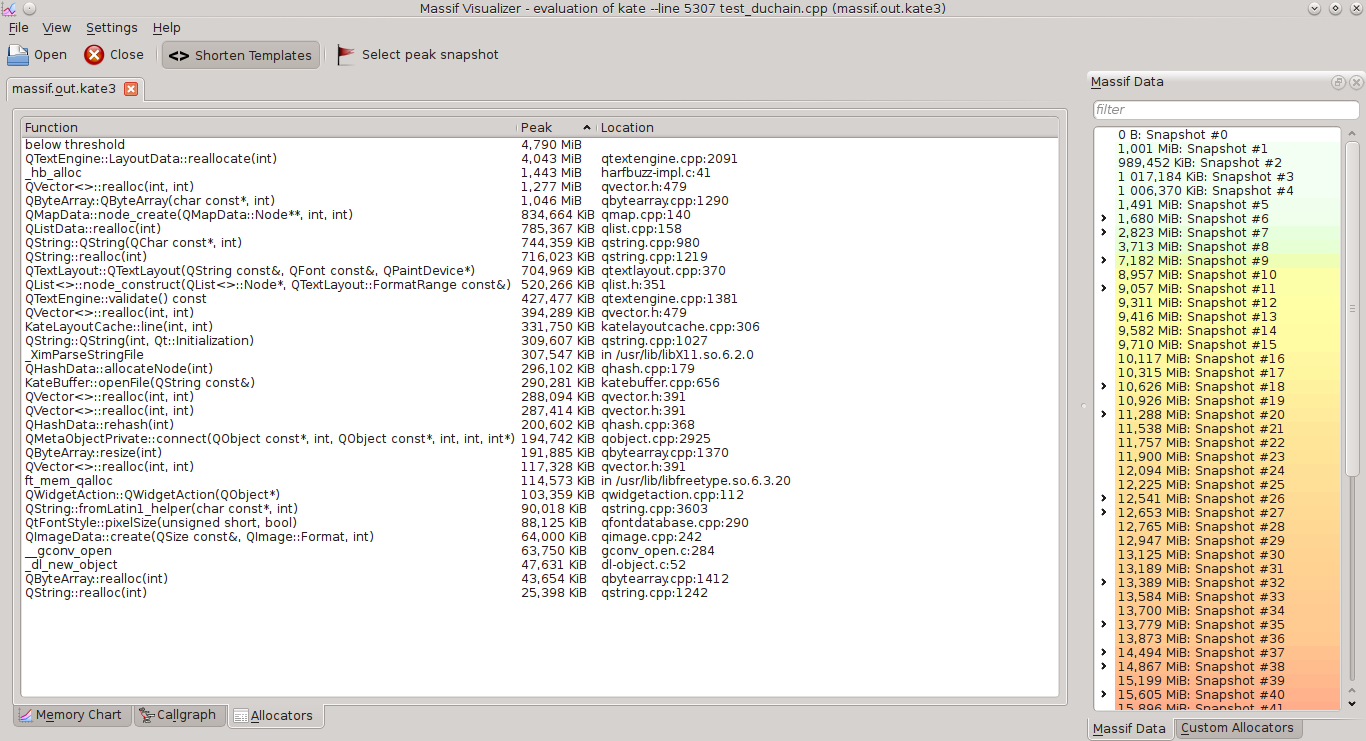Image resolution: width=1366 pixels, height=741 pixels.
Task: Expand Snapshot #6 tree node
Action: (1104, 219)
